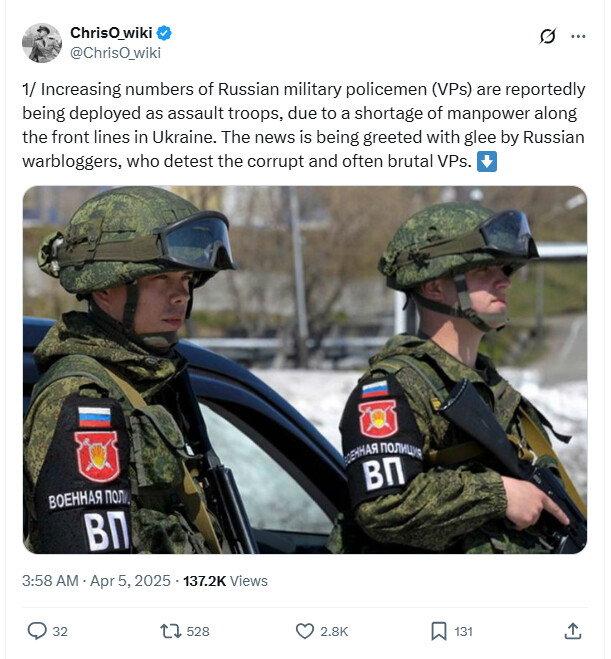Screen dimensions: 611x659
Task: Click the 3:58 AM Apr 5, 2025 timestamp
Action: pos(96,581)
